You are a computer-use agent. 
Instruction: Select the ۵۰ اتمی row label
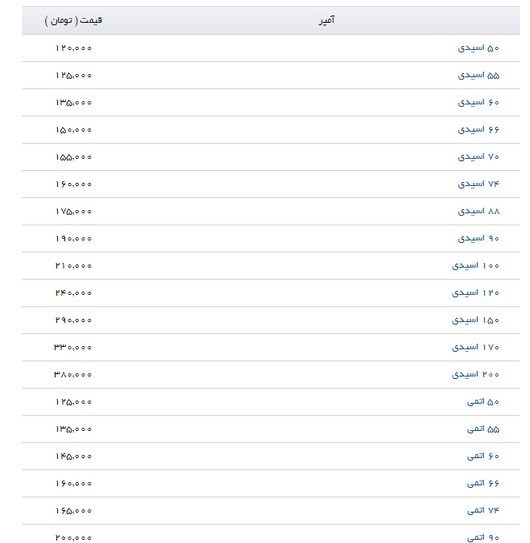click(483, 402)
